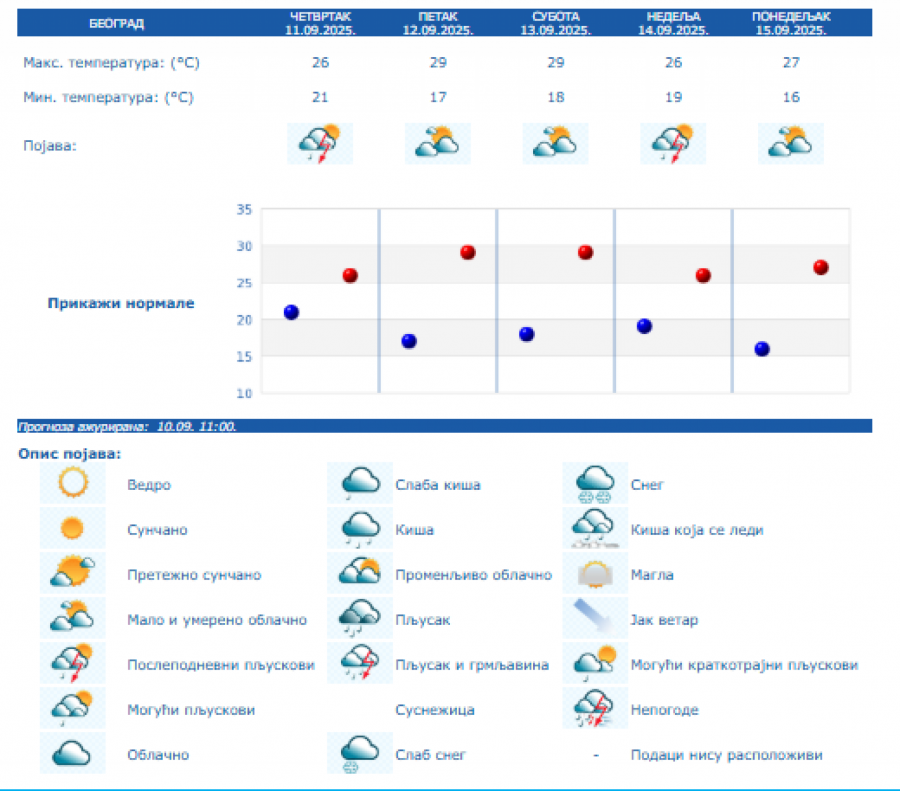Click Monday's partly cloudy forecast icon
900x791 pixels.
(x=791, y=144)
